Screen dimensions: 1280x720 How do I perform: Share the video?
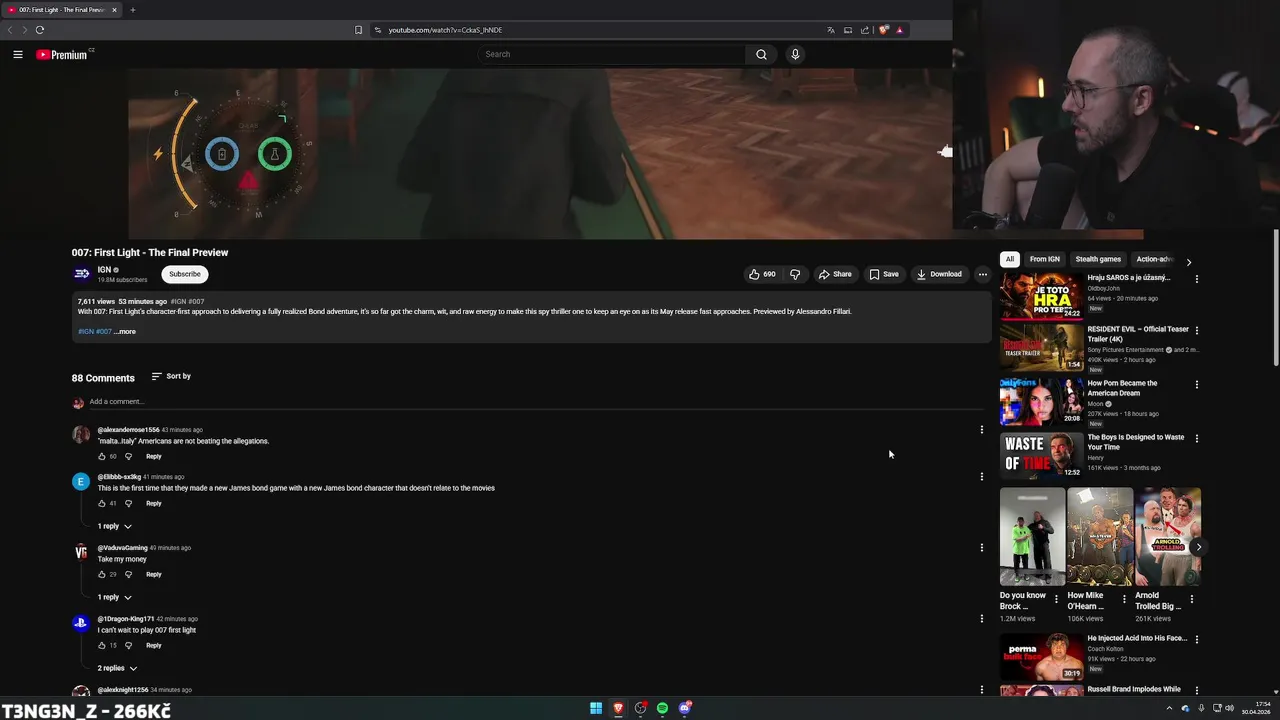[835, 274]
